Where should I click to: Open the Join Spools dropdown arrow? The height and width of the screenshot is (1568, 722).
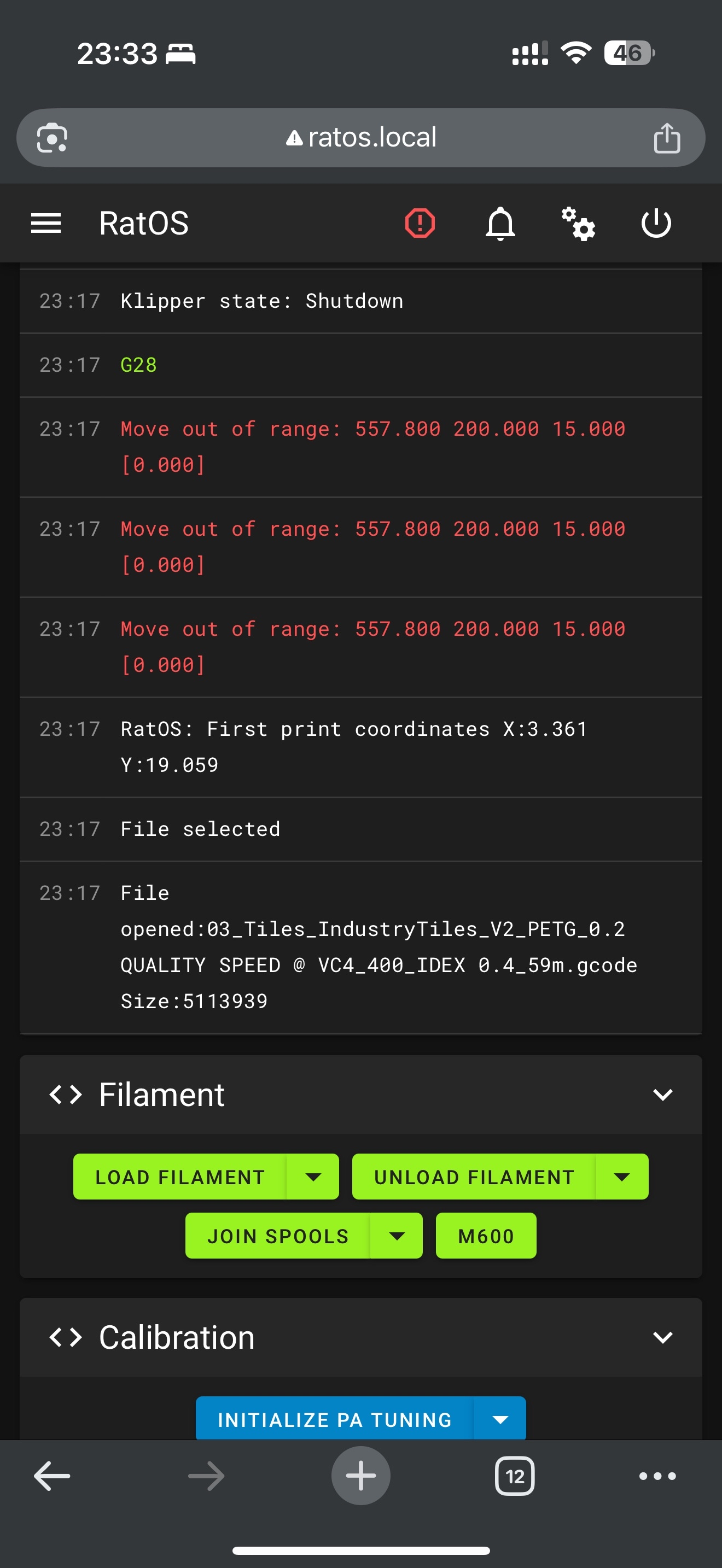(x=397, y=1236)
